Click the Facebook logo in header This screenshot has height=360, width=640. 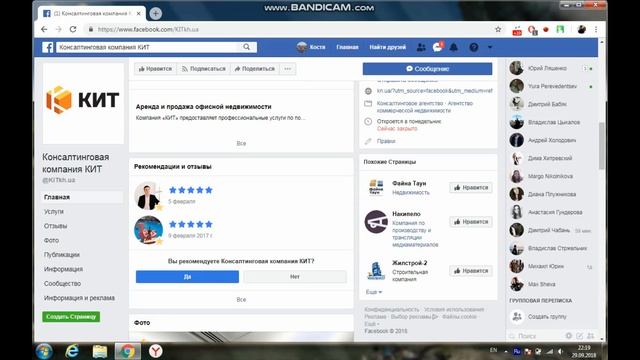48,47
